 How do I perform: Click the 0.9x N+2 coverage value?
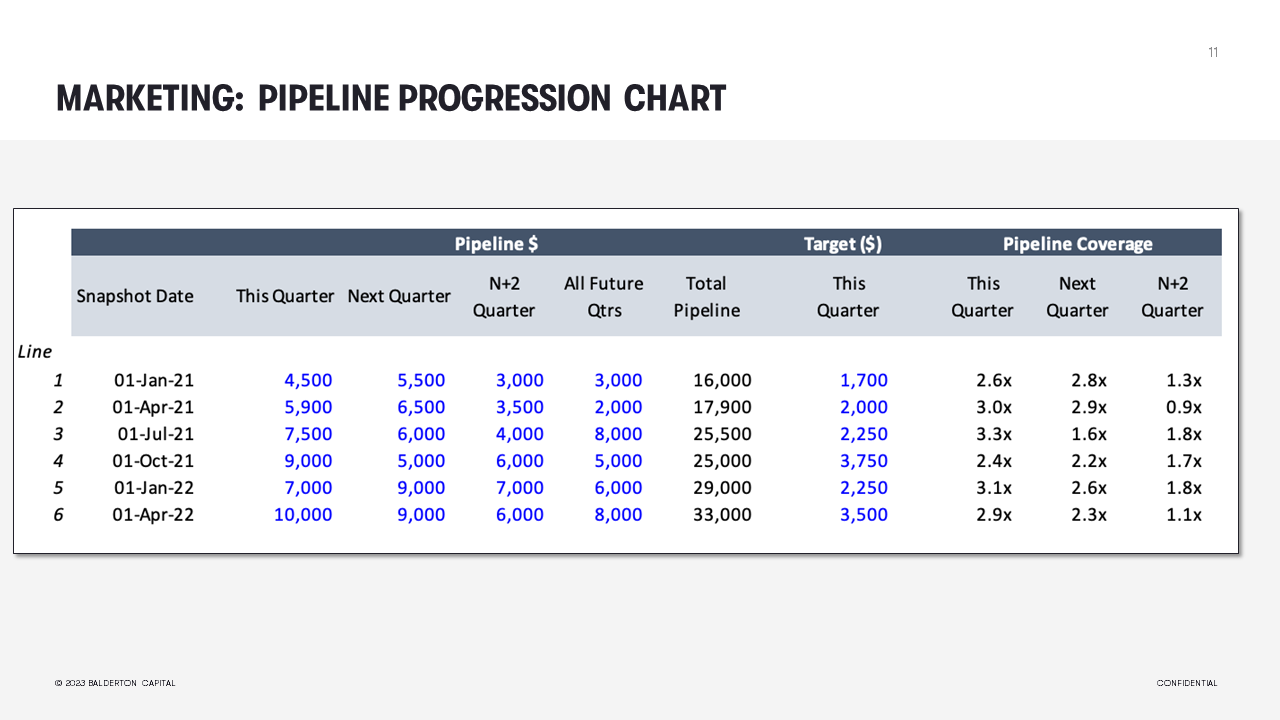pos(1184,406)
